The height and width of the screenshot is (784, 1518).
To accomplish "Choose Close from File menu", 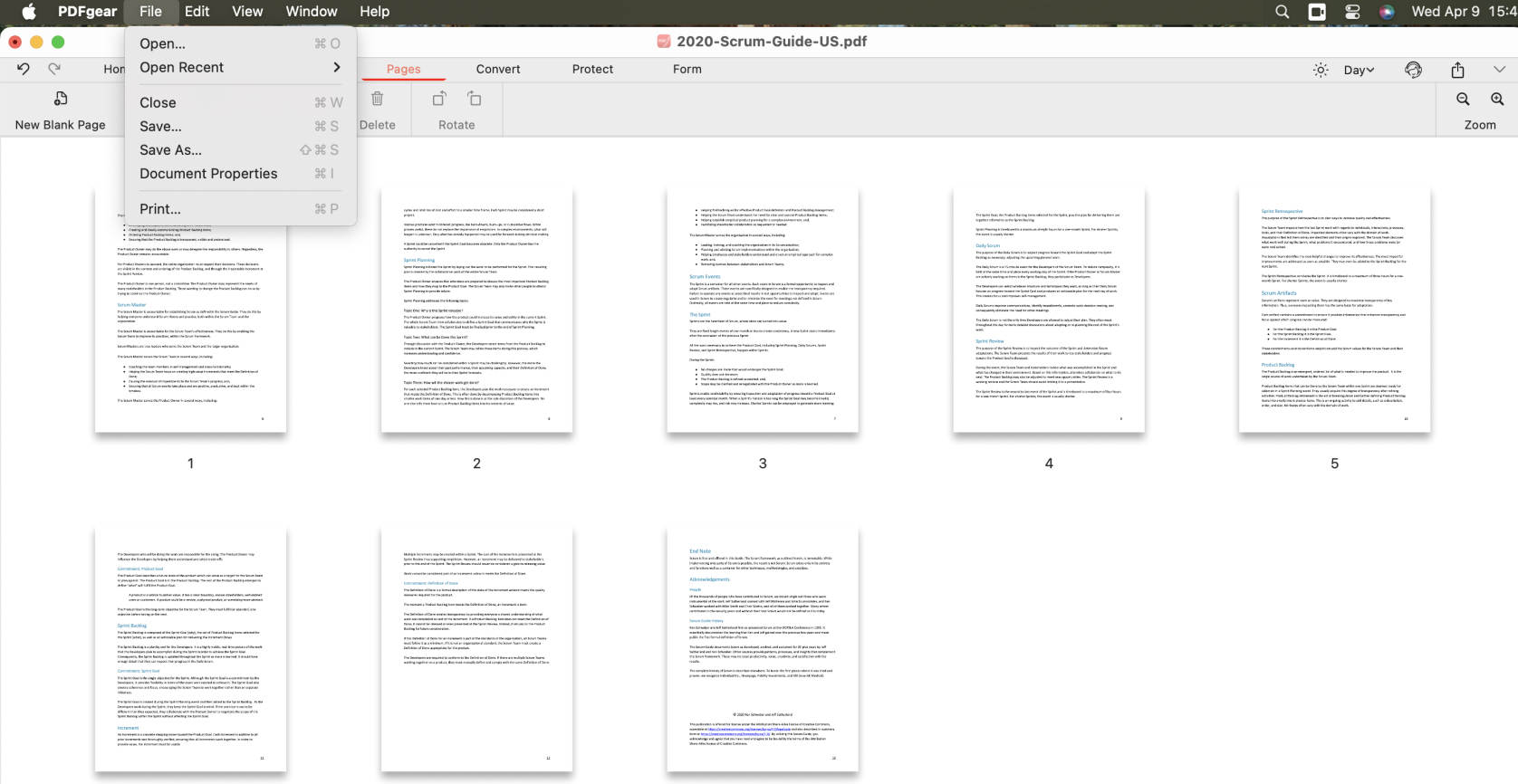I will (240, 102).
